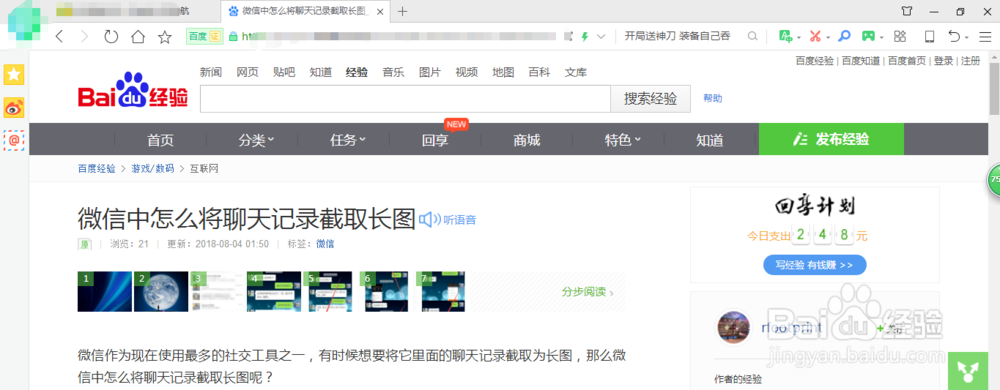Open the 商城 navigation item

tap(527, 140)
